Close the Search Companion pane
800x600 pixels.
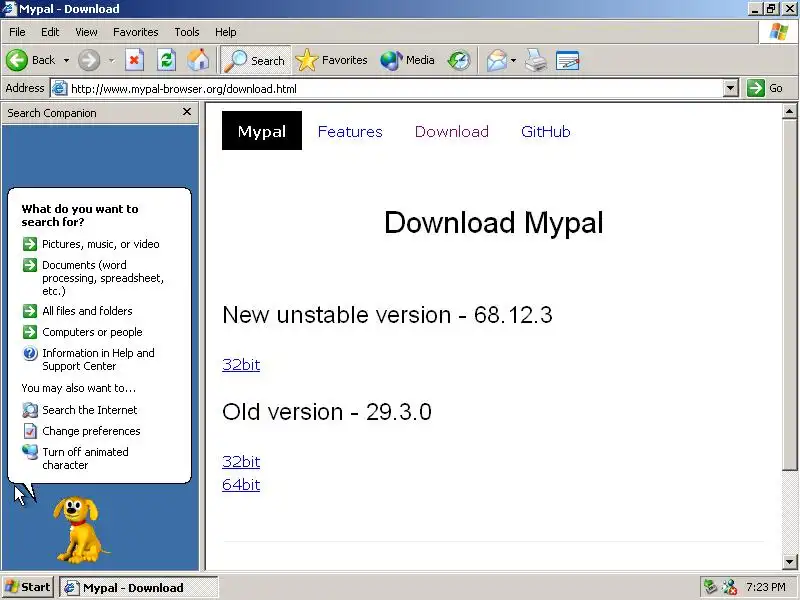pos(187,112)
